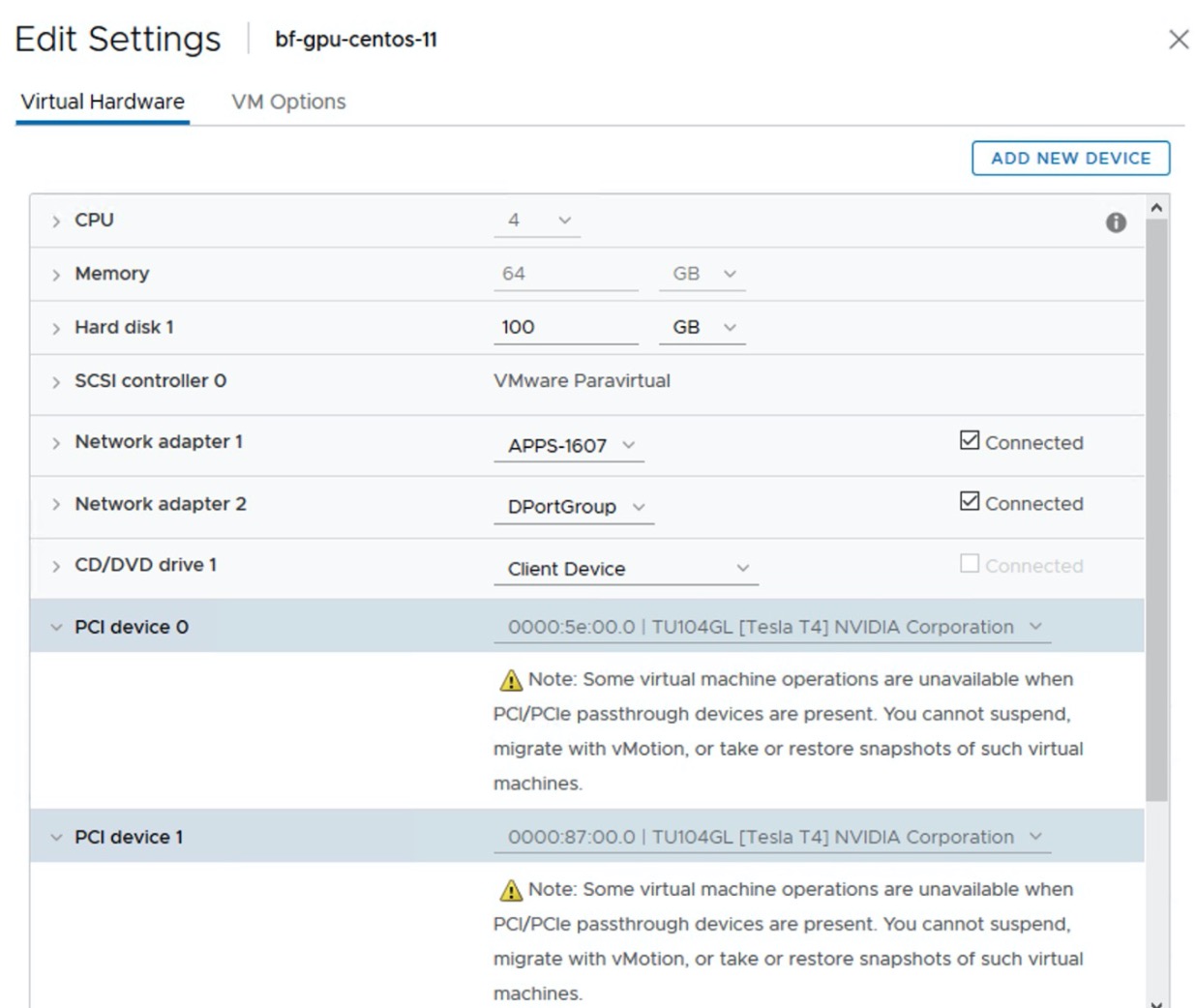Switch to the VM Options tab
The height and width of the screenshot is (1008, 1196).
coord(288,102)
